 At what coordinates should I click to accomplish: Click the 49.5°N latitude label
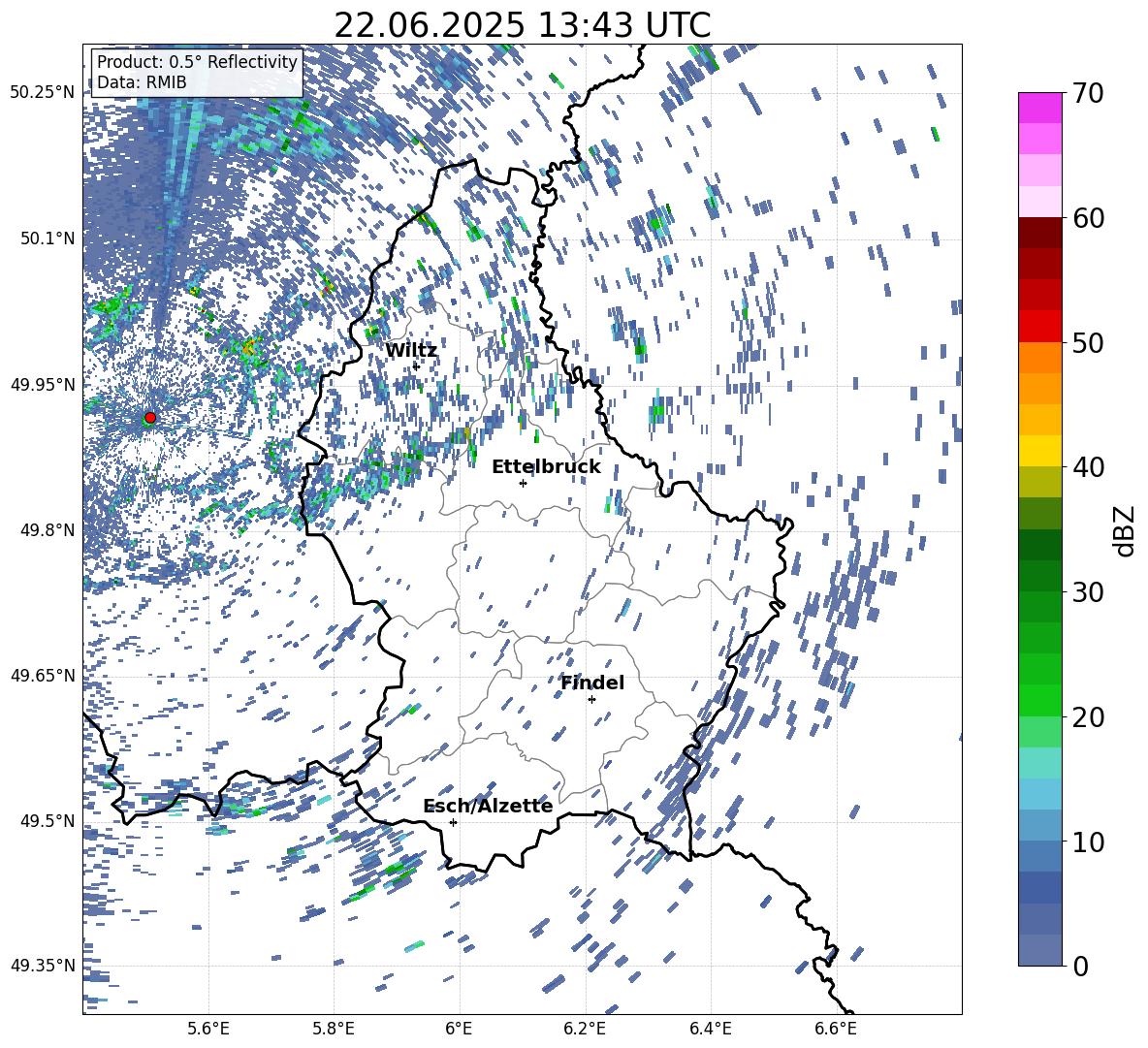pyautogui.click(x=48, y=820)
